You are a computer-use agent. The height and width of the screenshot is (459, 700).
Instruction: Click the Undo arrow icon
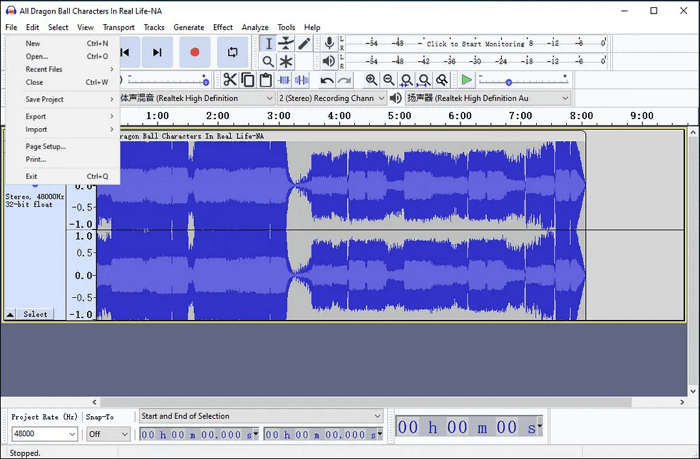pyautogui.click(x=327, y=80)
